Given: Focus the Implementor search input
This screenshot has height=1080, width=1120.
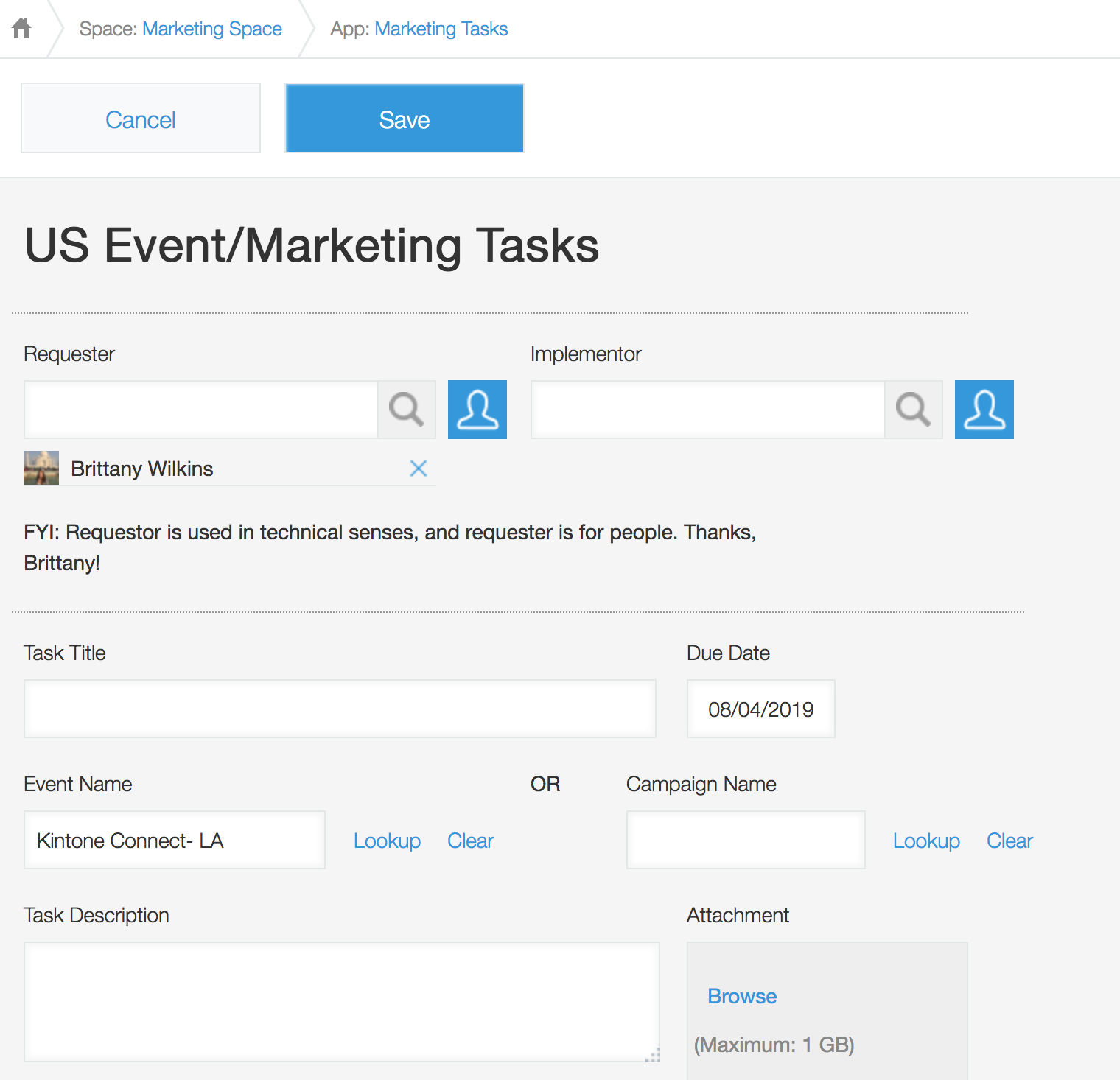Looking at the screenshot, I should 707,410.
